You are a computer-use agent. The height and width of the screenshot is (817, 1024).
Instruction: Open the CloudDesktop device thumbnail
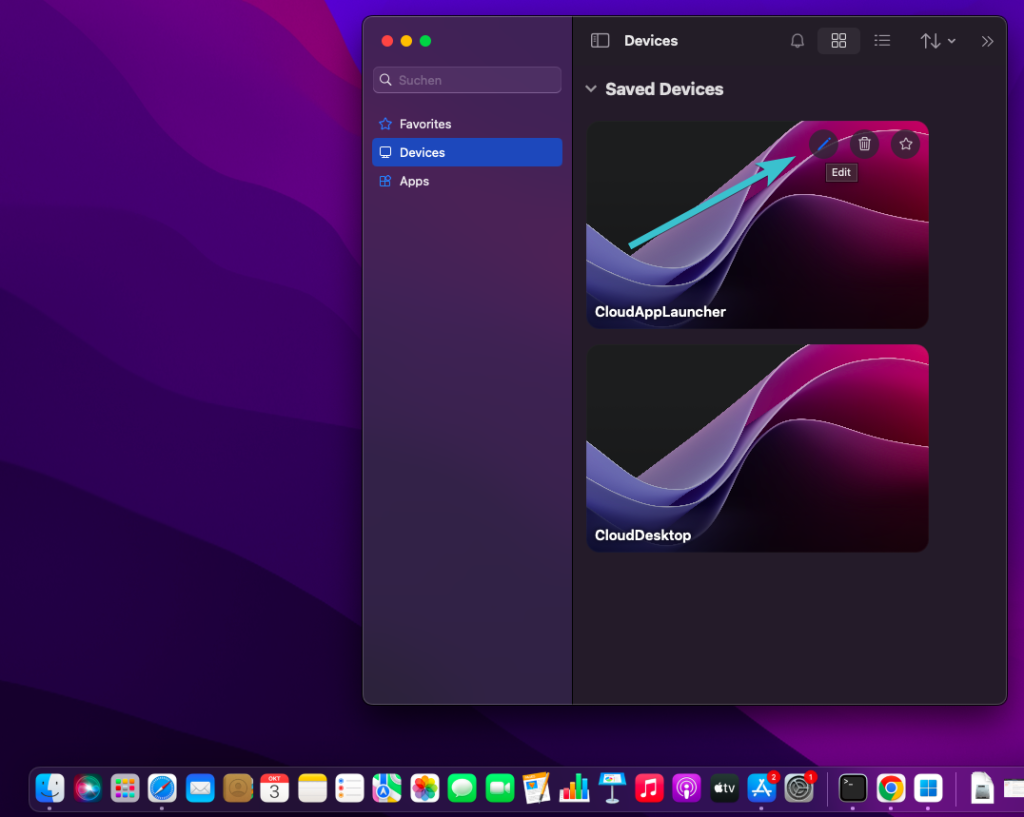pos(757,448)
